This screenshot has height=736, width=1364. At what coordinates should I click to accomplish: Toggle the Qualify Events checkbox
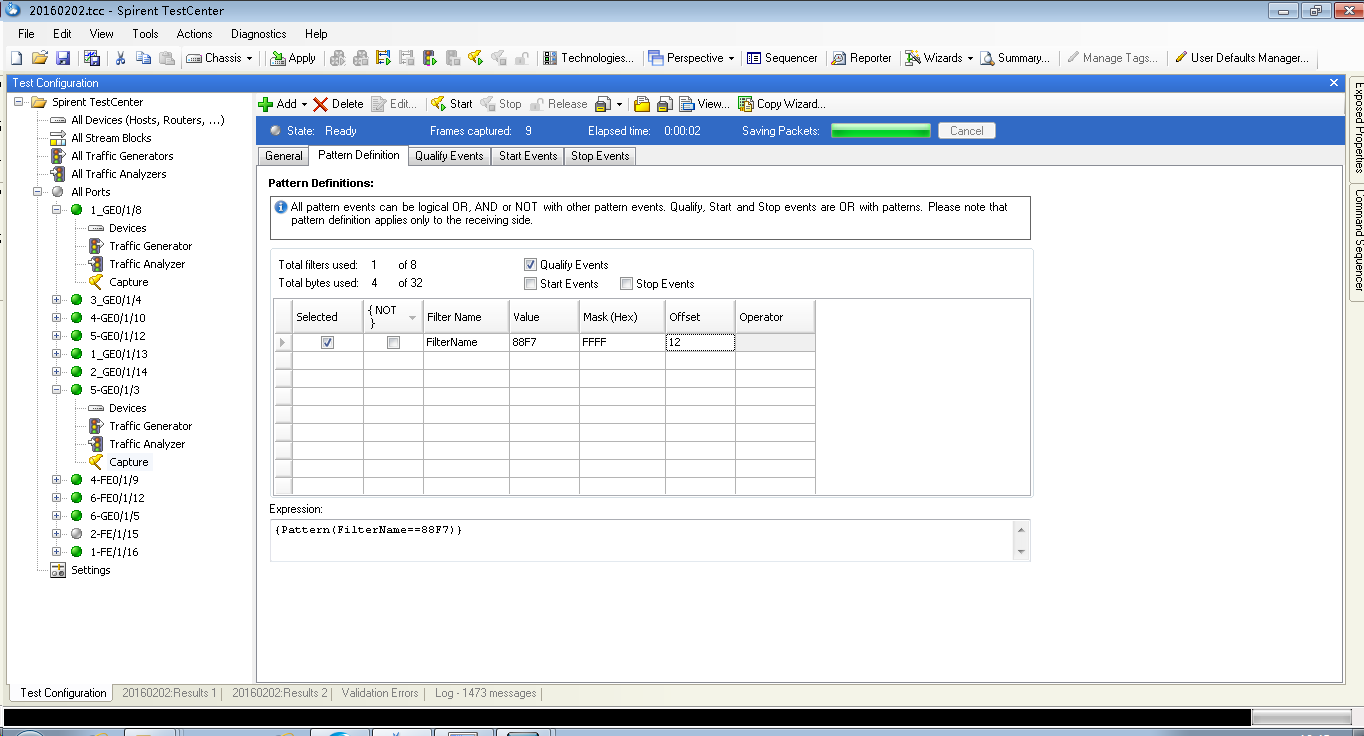click(x=530, y=265)
